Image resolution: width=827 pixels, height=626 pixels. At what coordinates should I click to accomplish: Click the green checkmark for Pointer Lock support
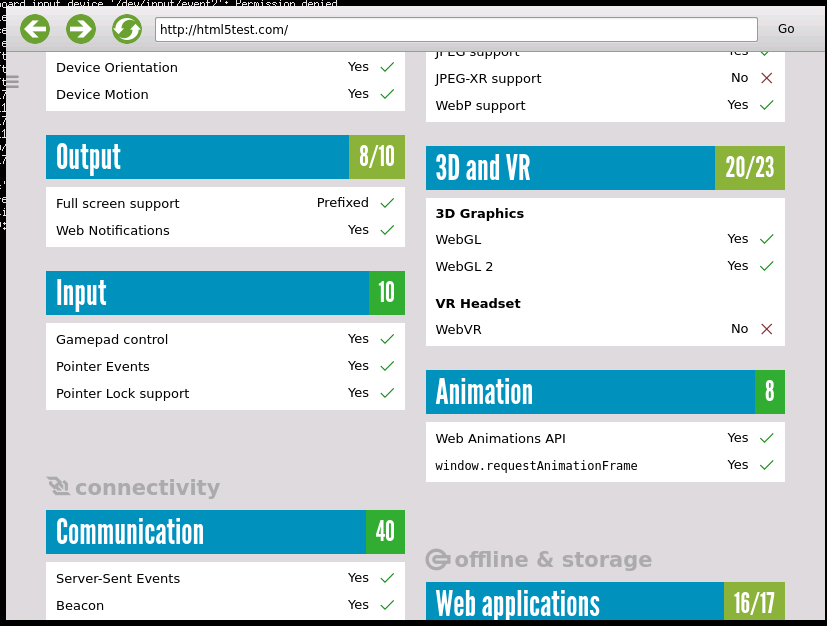point(387,393)
